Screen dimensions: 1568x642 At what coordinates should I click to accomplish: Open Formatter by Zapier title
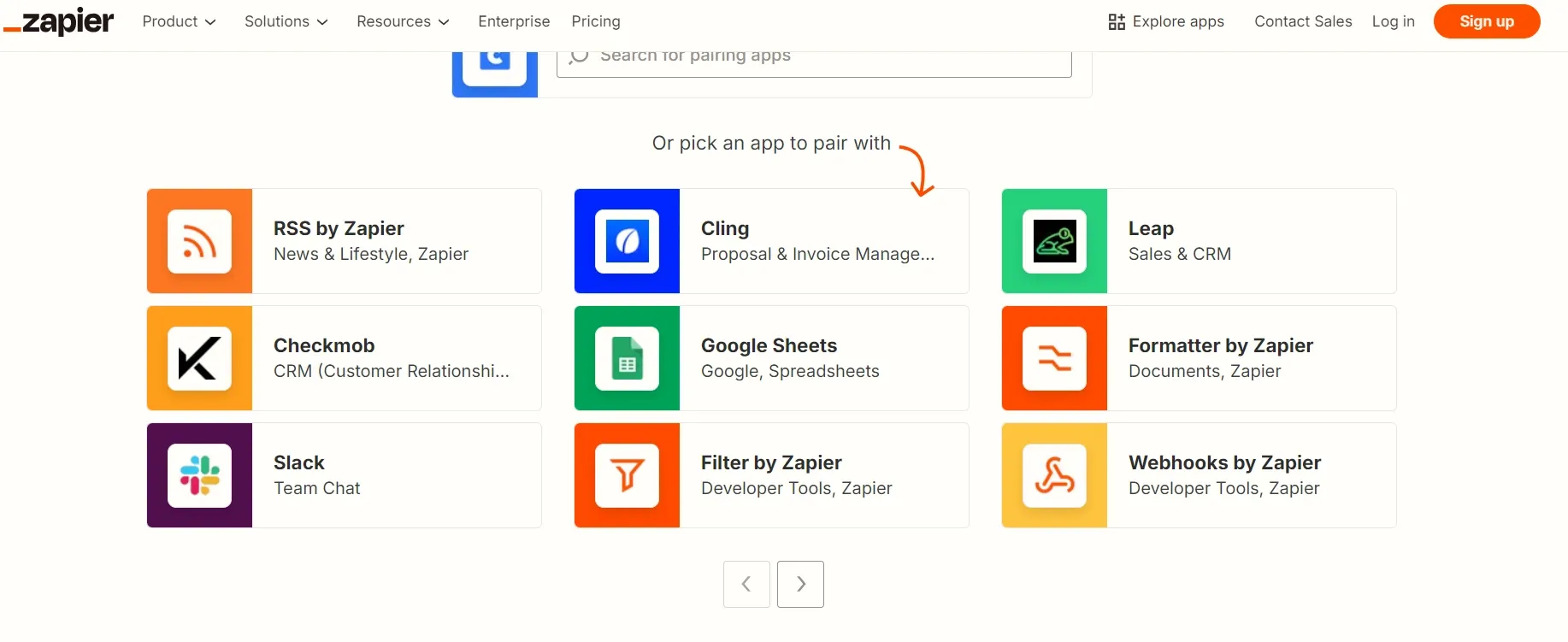tap(1221, 345)
